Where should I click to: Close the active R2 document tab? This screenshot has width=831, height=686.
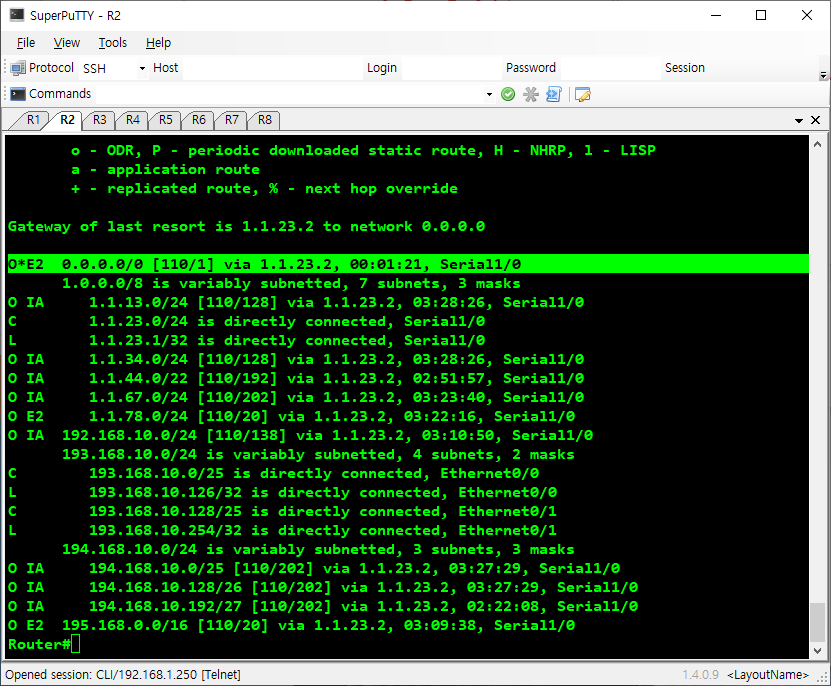click(x=816, y=120)
